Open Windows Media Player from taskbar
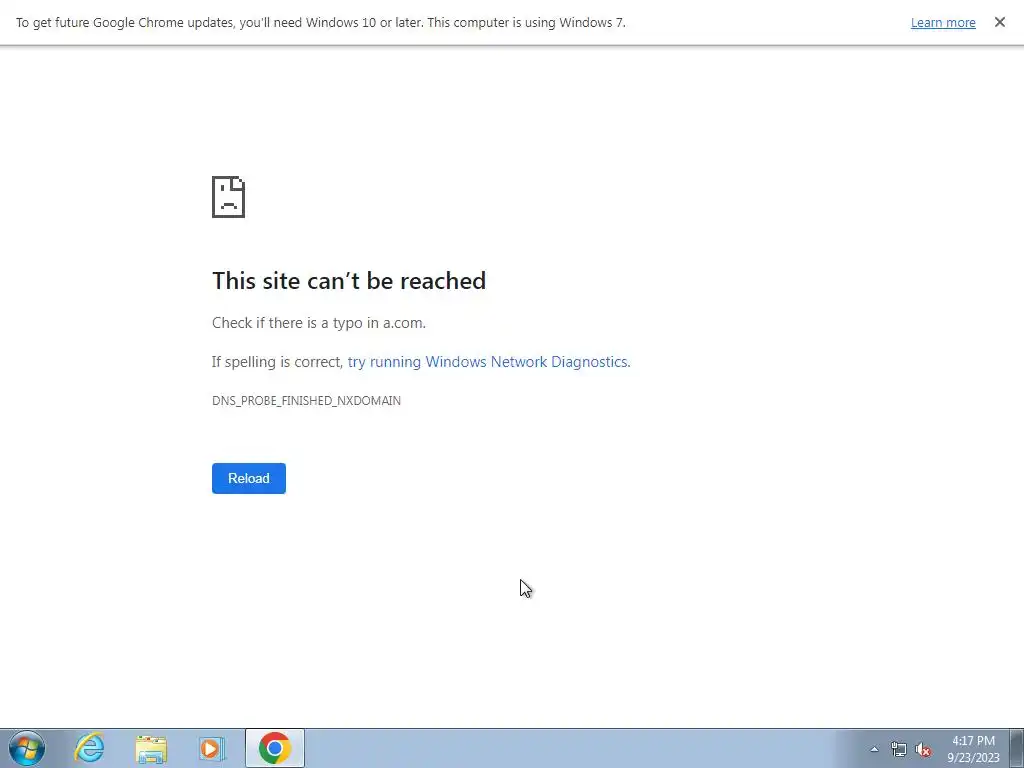1024x768 pixels. (212, 748)
